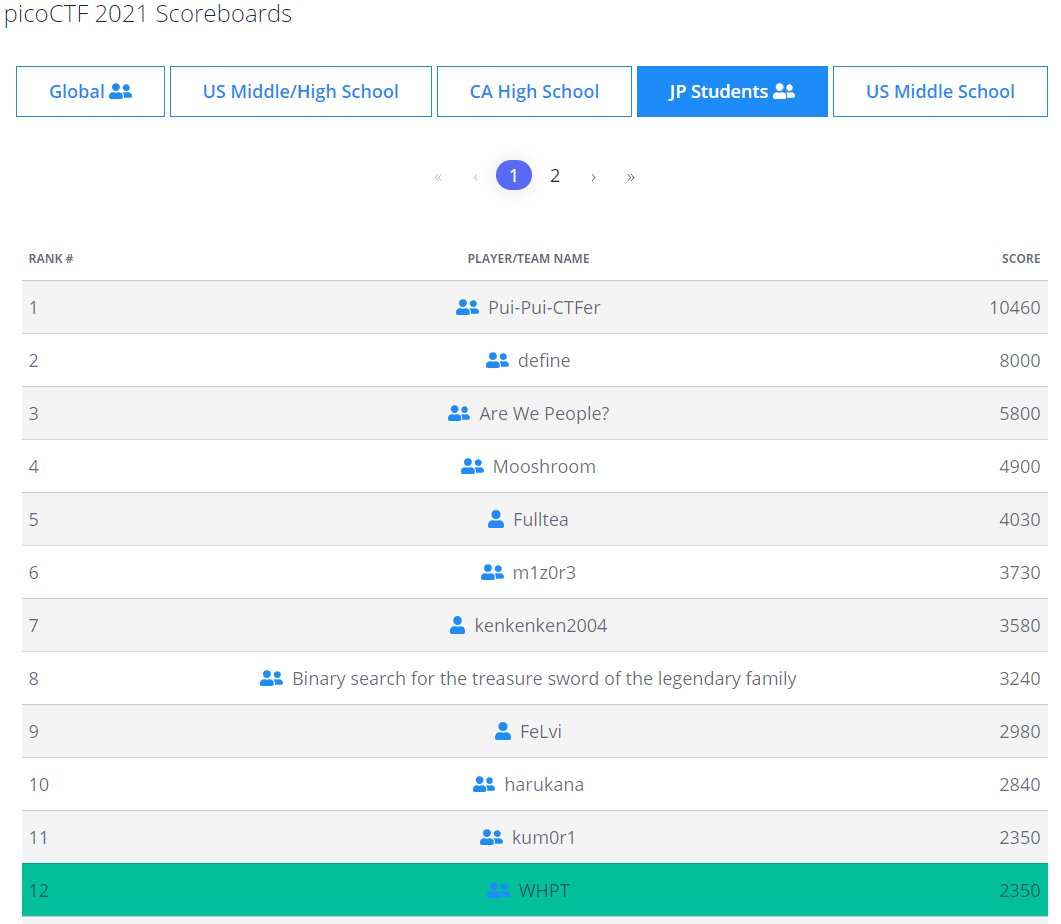Screen dimensions: 1061x924
Task: Click the player icon beside FeLvi
Action: click(x=503, y=731)
